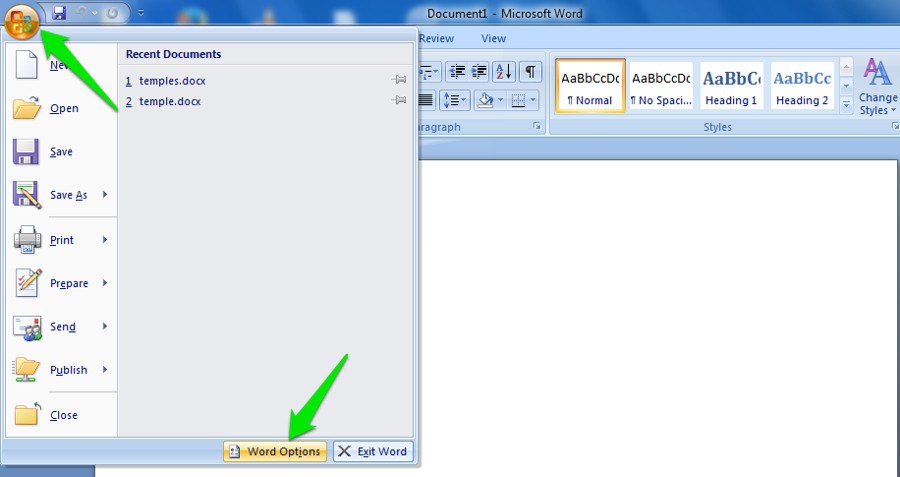
Task: Expand the Prepare submenu arrow
Action: [x=105, y=282]
